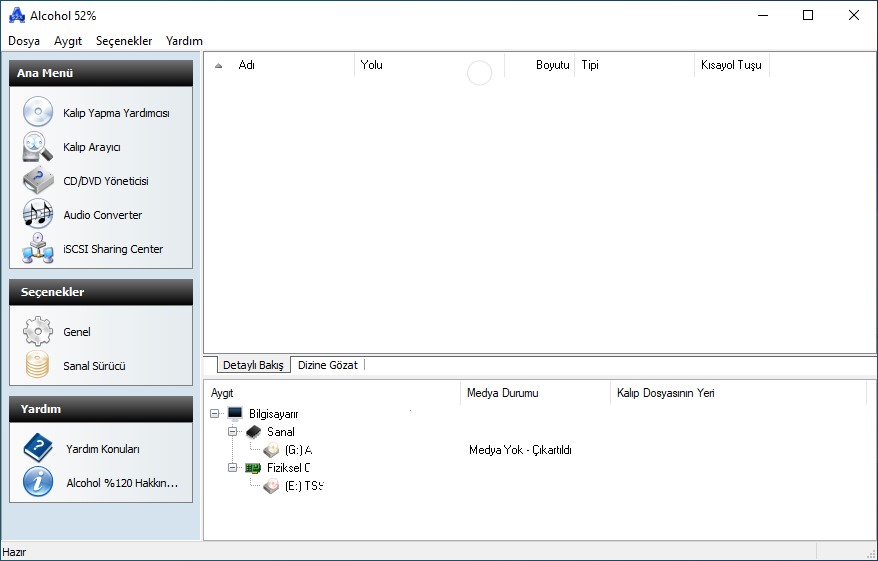The image size is (878, 561).
Task: Open the Aygıt menu
Action: pos(68,41)
